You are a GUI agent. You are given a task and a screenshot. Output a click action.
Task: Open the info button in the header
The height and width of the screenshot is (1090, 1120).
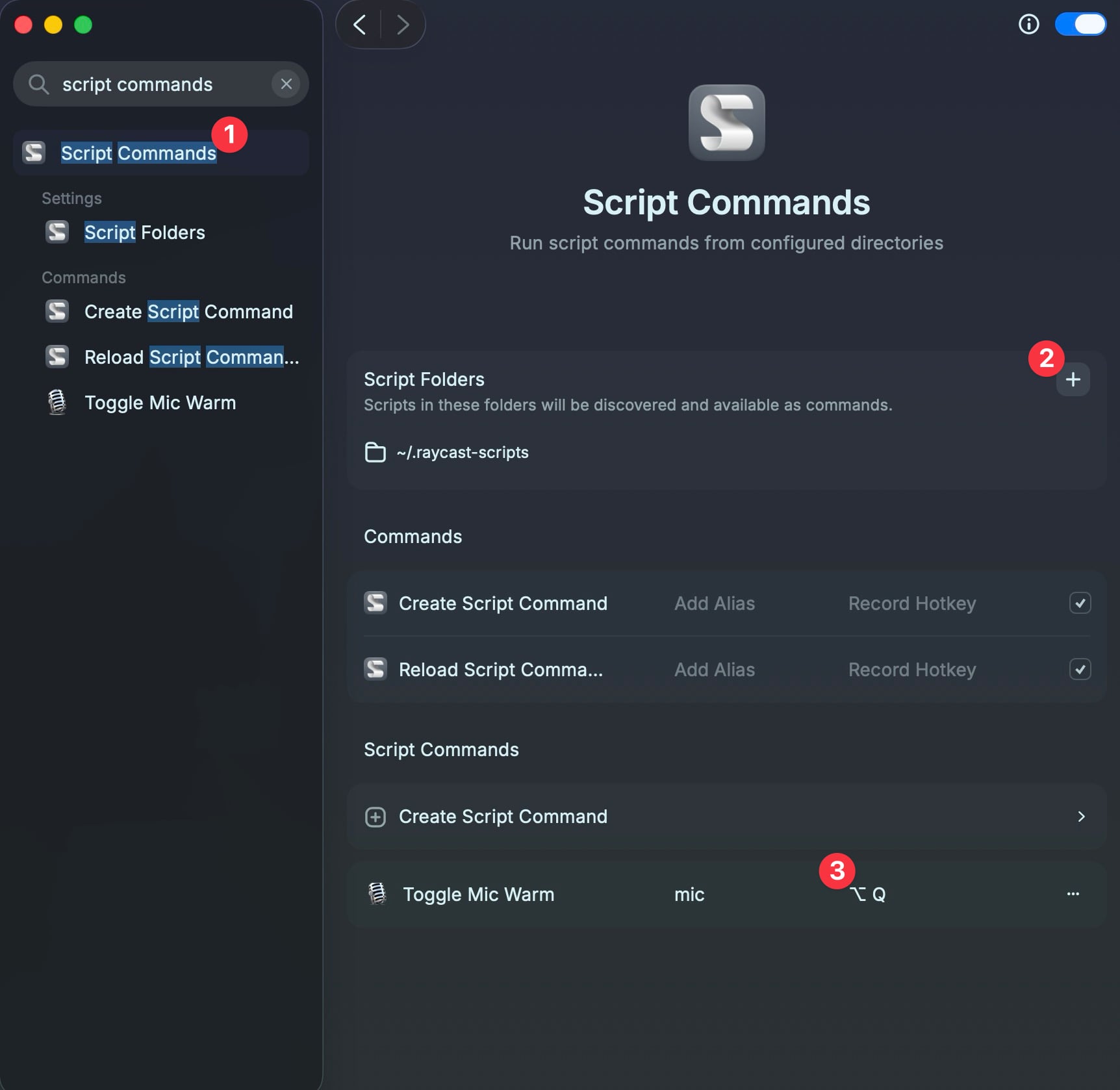[x=1029, y=24]
